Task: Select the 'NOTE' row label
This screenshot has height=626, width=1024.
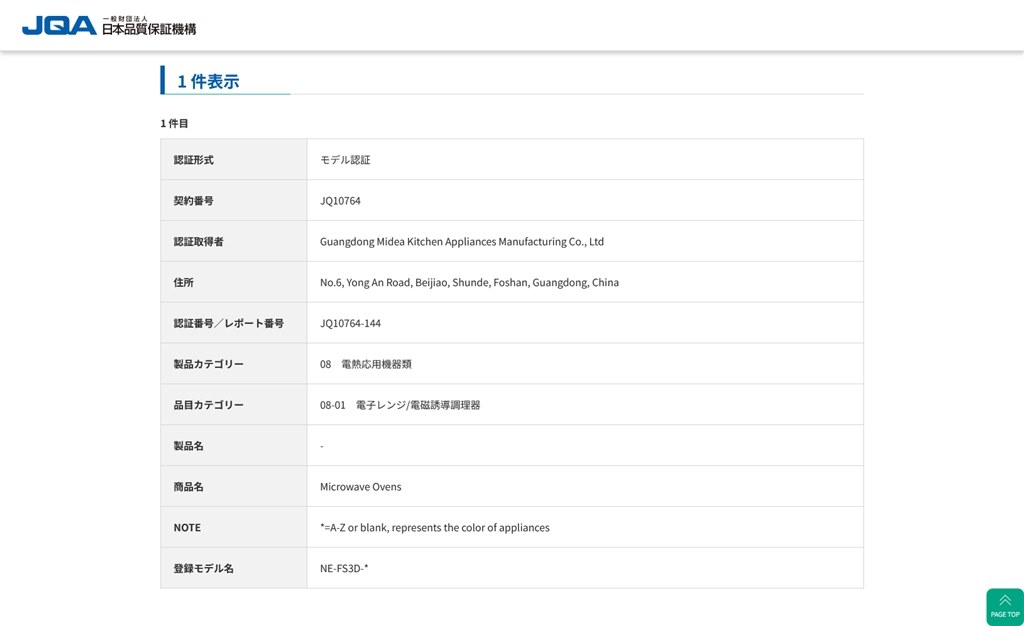Action: tap(187, 527)
